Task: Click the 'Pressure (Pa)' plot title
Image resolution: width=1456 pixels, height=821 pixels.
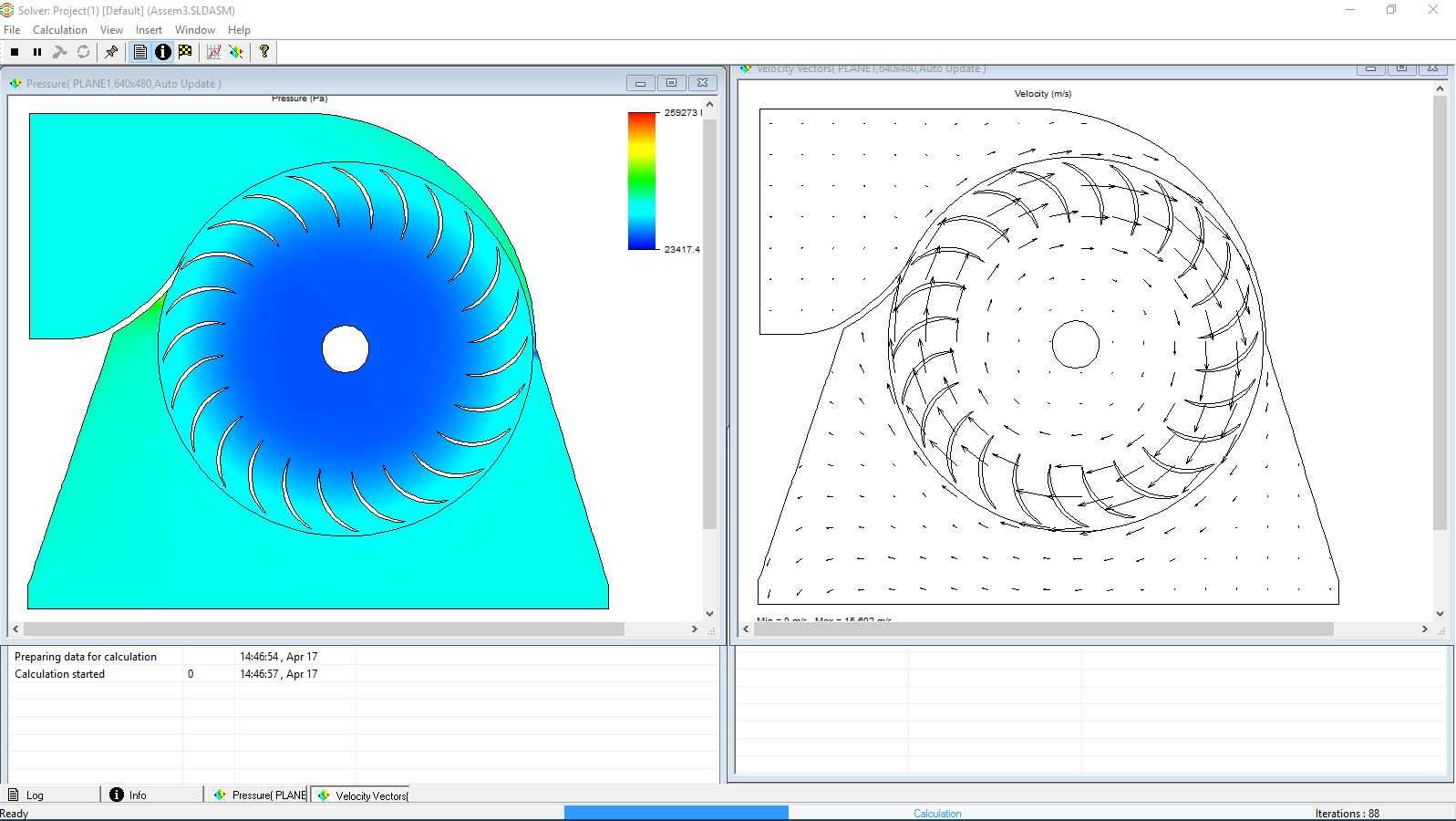Action: coord(299,99)
